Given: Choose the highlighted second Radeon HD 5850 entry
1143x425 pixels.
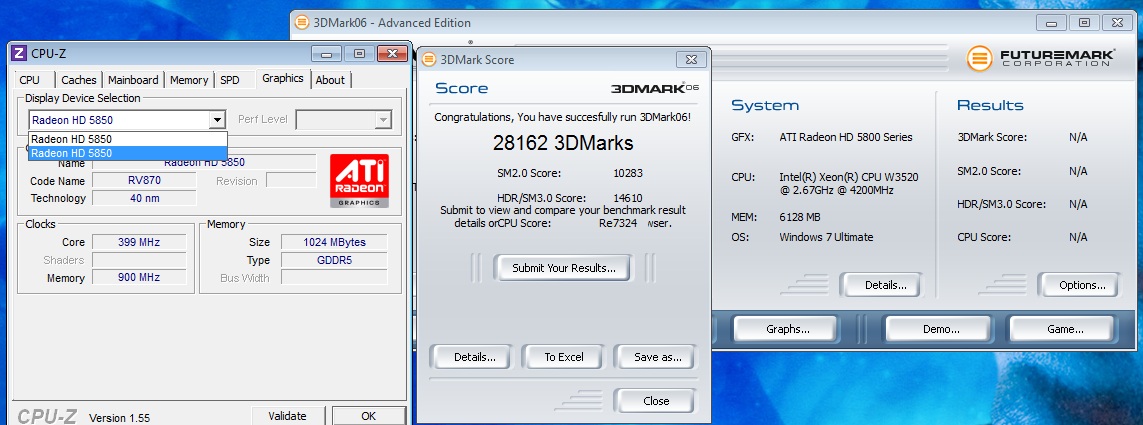Looking at the screenshot, I should coord(128,153).
